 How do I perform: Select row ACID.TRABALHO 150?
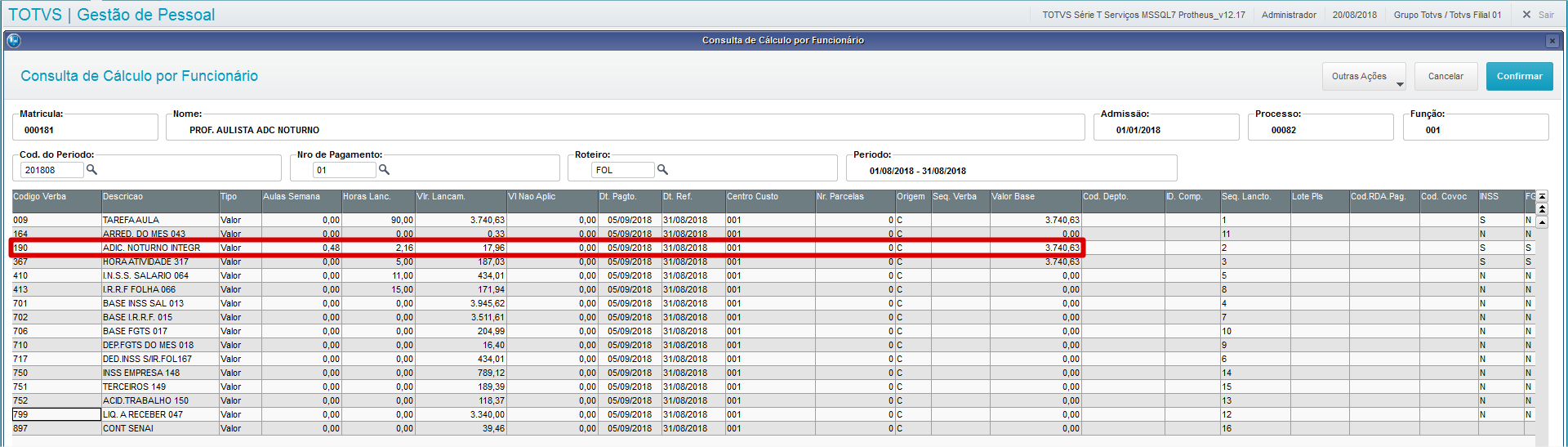coord(773,400)
